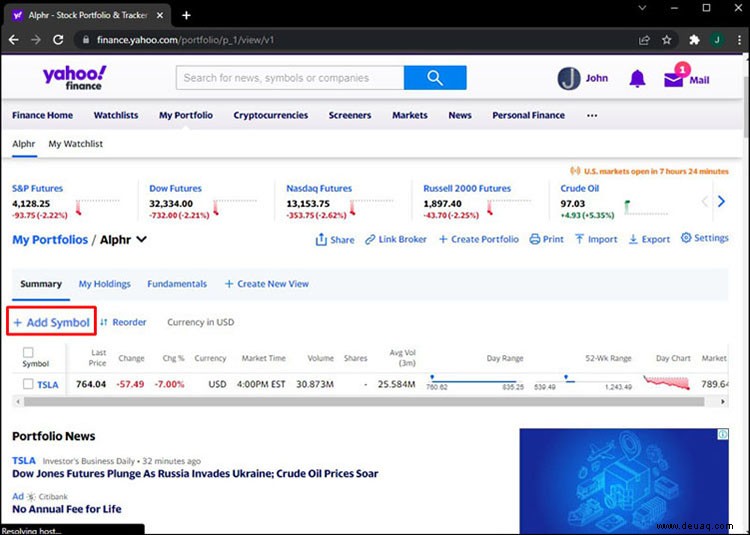
Task: Open the Chrome three-dot menu
Action: (x=739, y=40)
